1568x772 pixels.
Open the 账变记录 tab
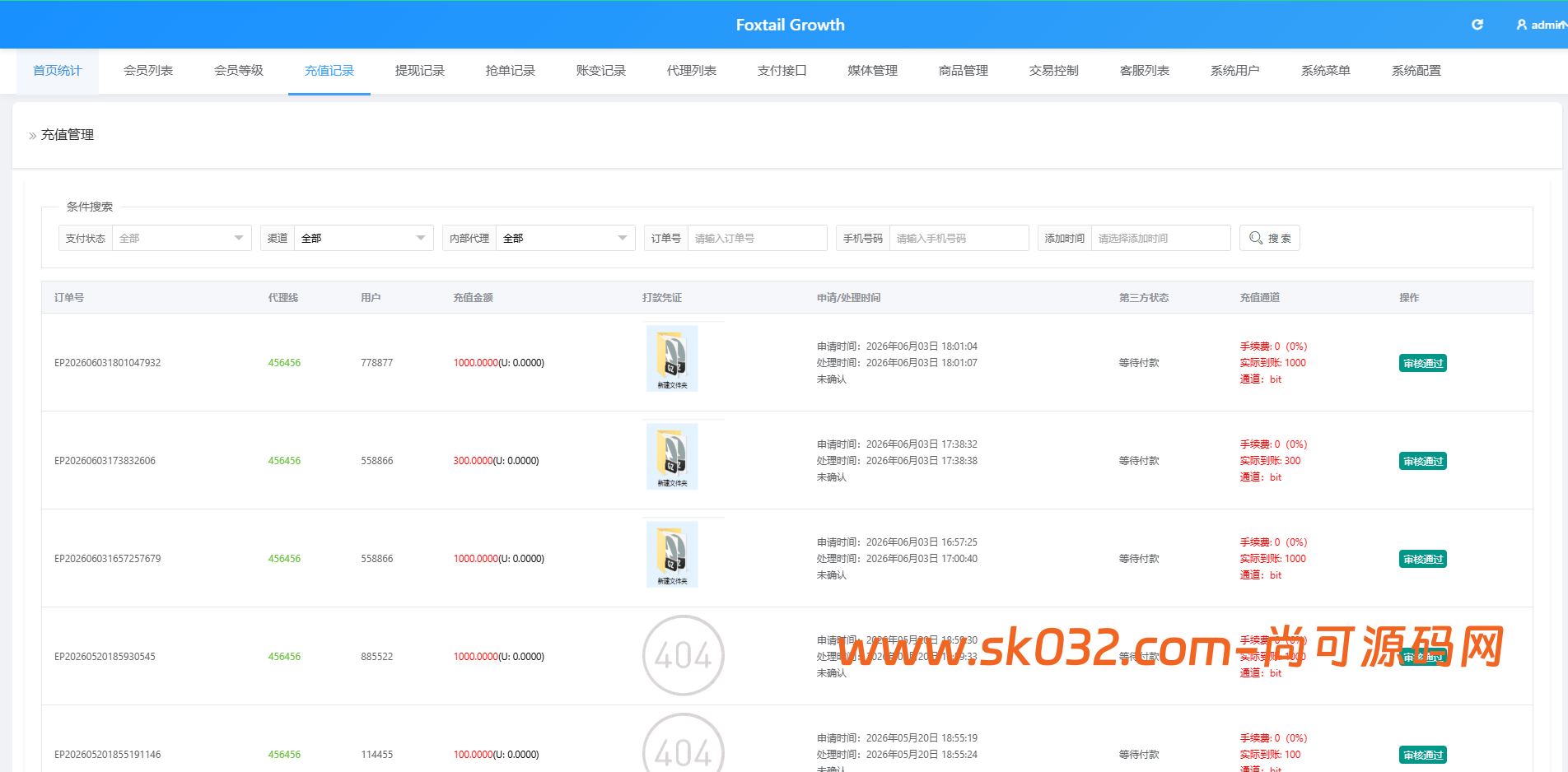pos(601,71)
